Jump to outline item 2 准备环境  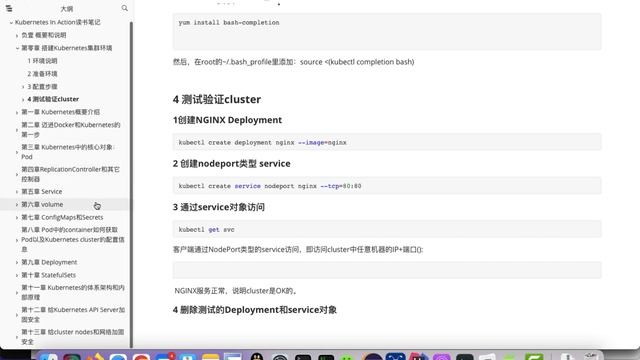click(x=42, y=74)
